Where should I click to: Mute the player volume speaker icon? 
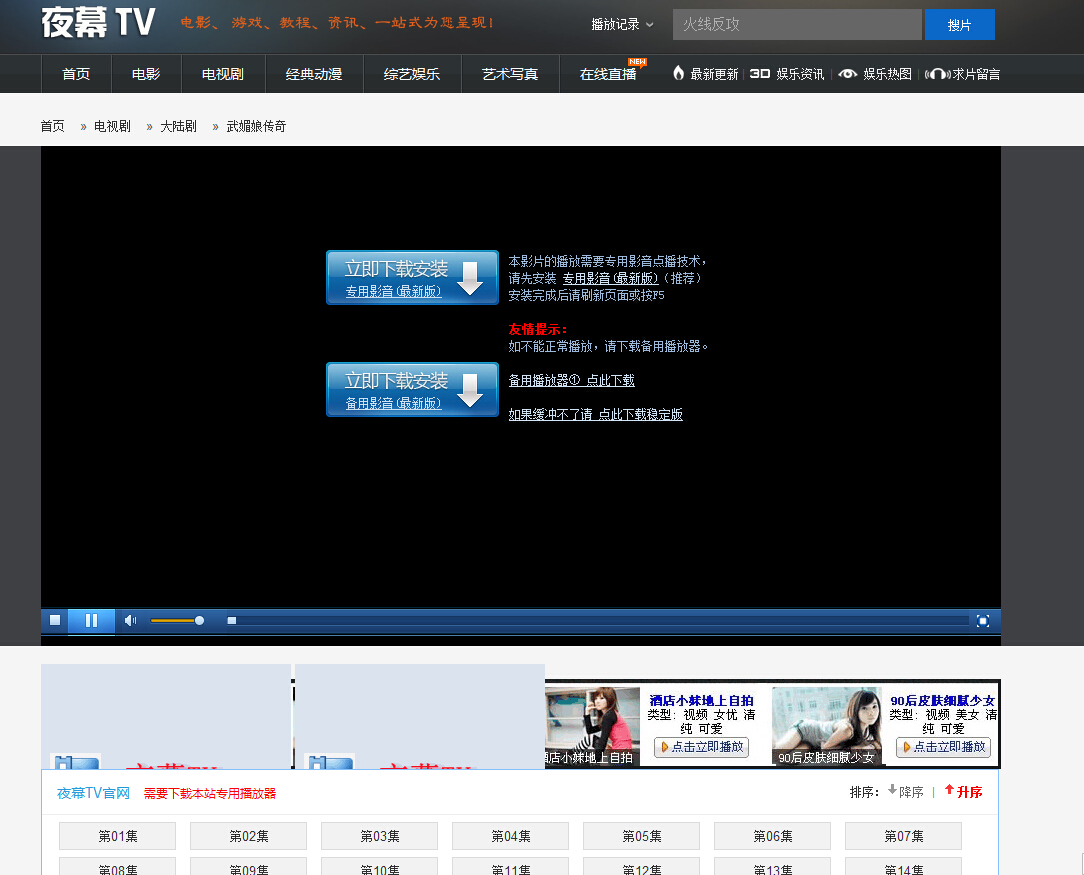pyautogui.click(x=130, y=620)
